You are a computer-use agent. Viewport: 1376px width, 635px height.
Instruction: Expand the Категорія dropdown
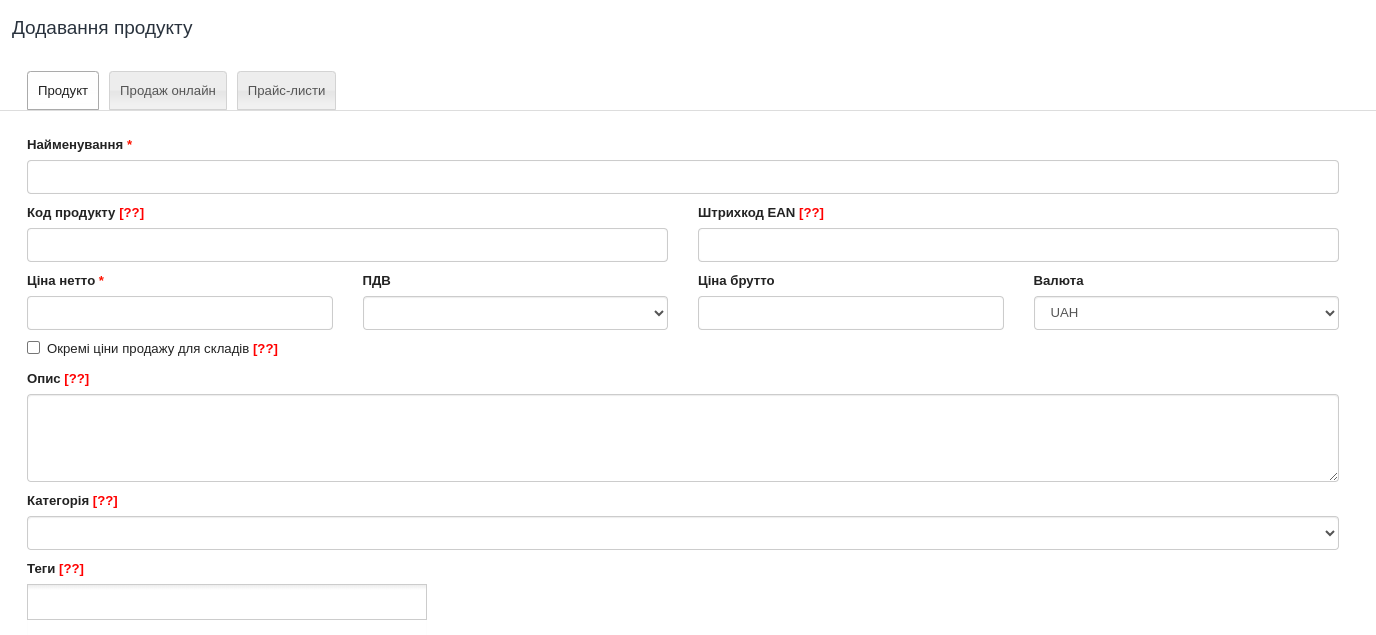[682, 533]
